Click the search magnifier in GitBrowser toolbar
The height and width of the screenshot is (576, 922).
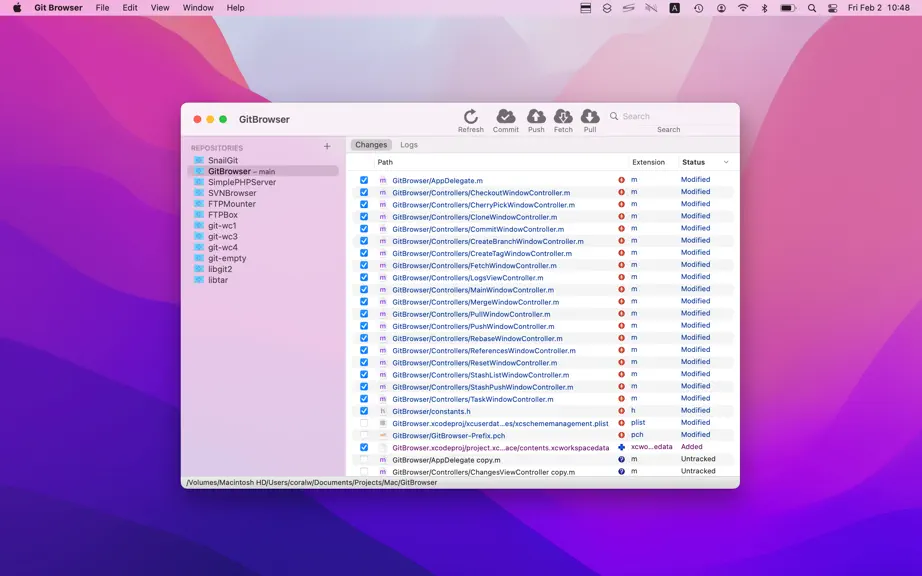pyautogui.click(x=614, y=116)
